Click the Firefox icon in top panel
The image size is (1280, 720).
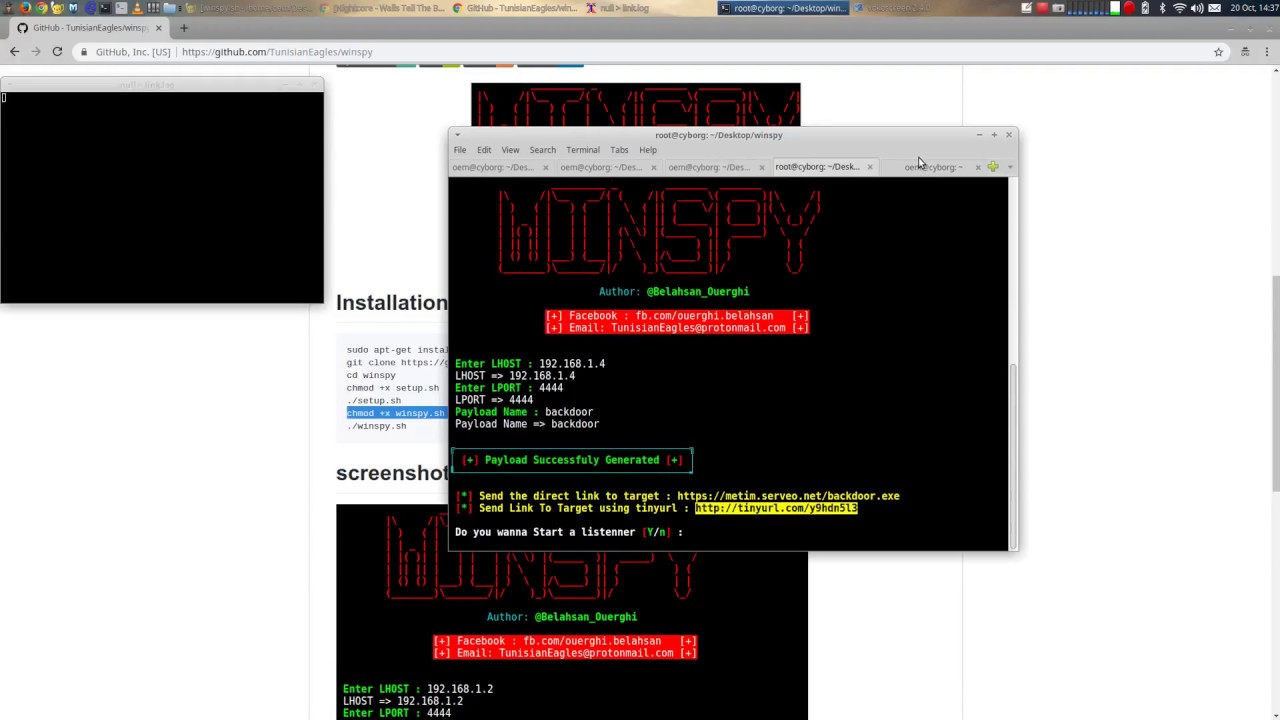coord(25,8)
